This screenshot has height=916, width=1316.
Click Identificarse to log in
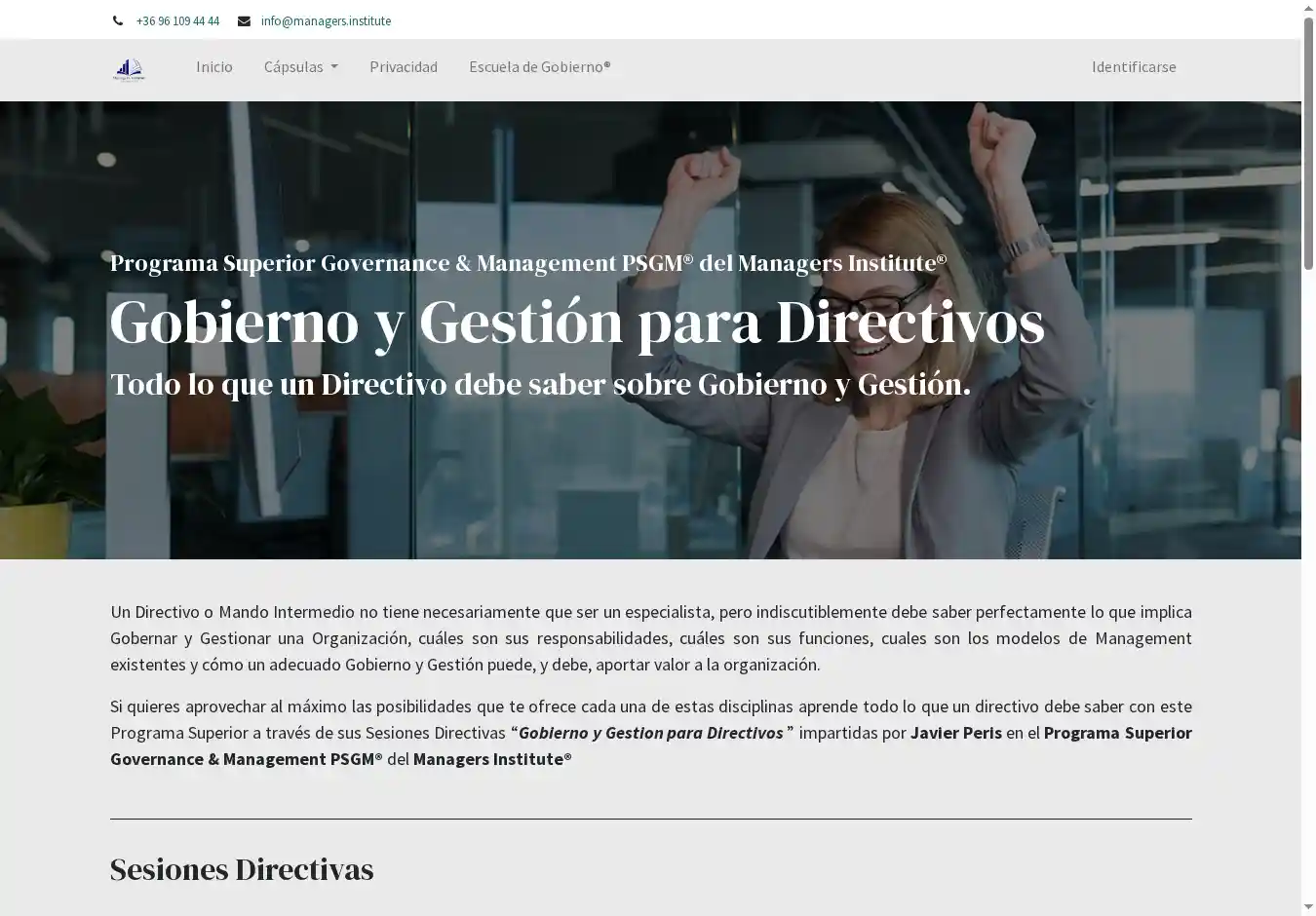coord(1133,67)
